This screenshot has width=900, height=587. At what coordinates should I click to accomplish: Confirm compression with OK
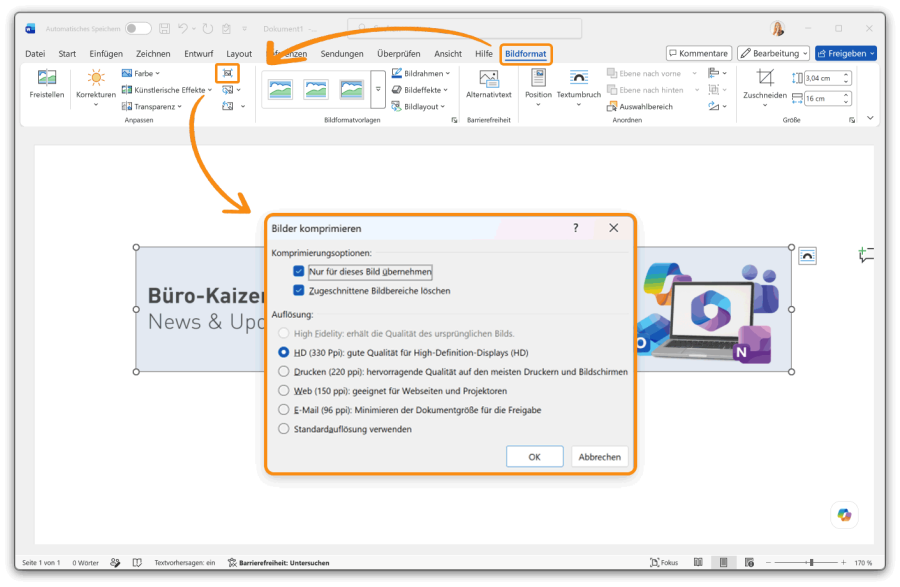point(534,457)
